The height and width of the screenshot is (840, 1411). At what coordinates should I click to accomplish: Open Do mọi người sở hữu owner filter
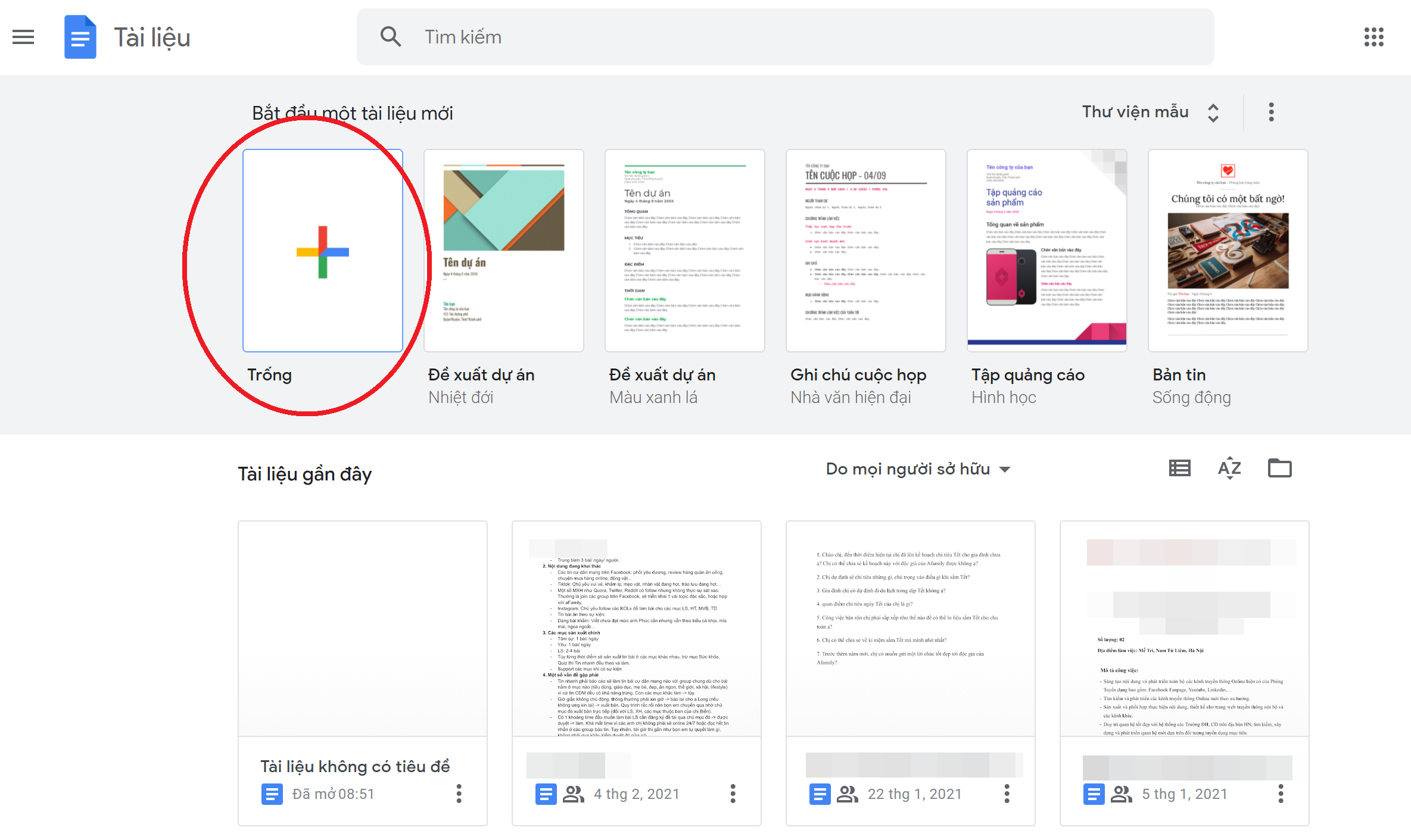(917, 469)
